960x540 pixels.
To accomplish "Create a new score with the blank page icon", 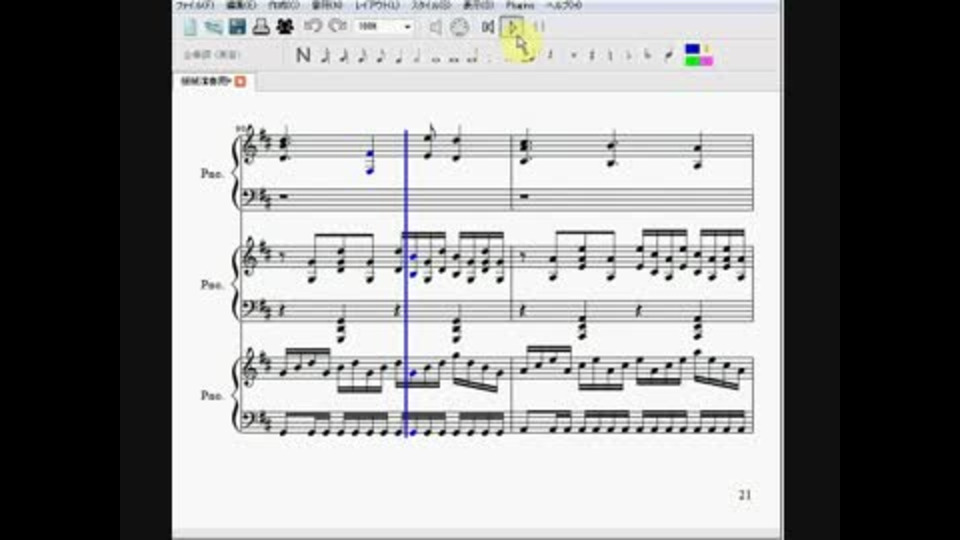I will click(190, 27).
